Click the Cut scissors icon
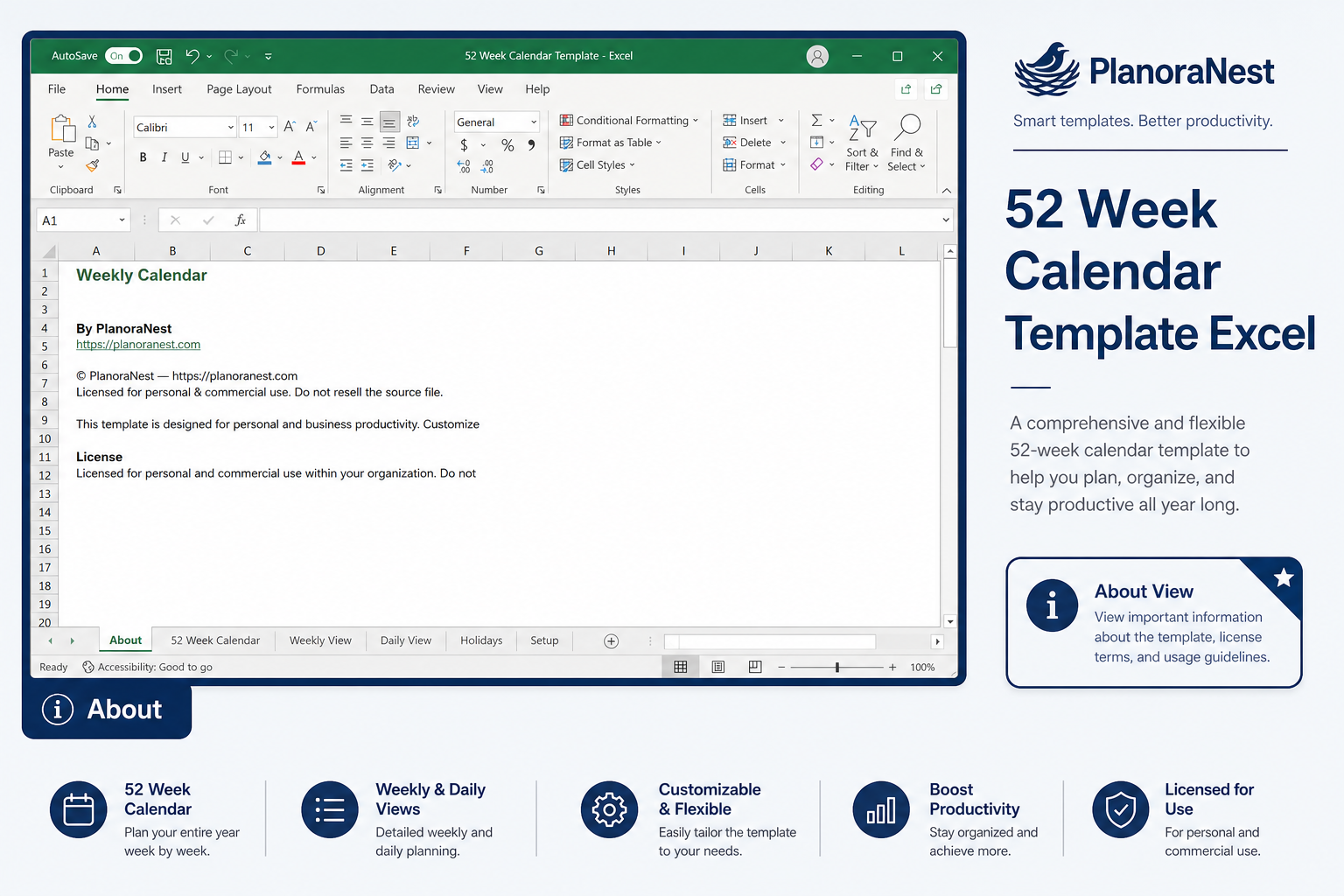The width and height of the screenshot is (1344, 896). (92, 122)
